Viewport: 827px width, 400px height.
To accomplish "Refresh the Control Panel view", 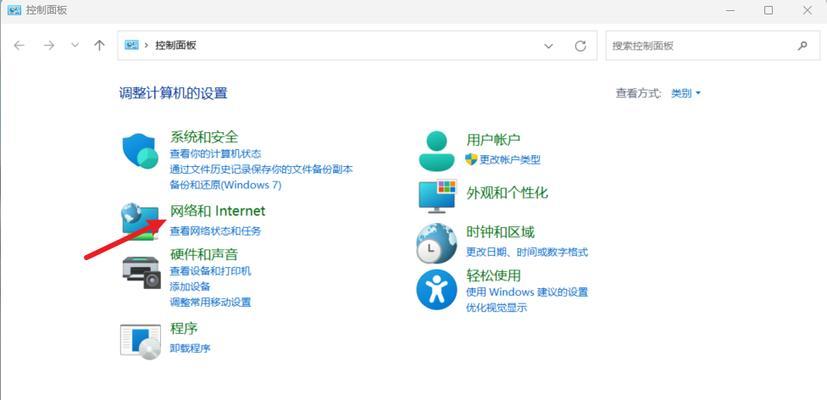I will (x=580, y=46).
